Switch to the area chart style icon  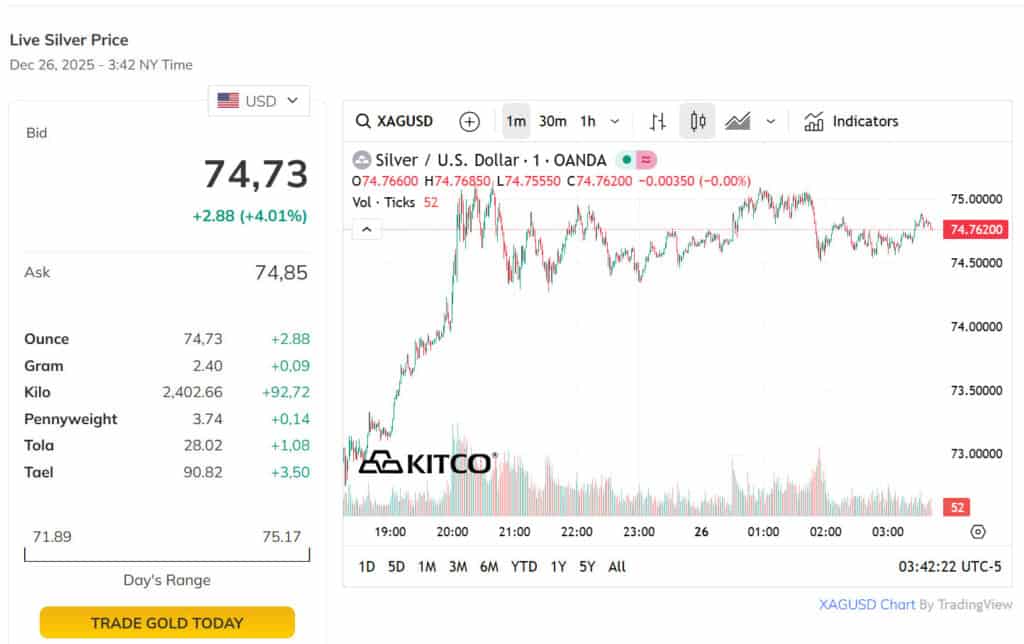tap(738, 121)
